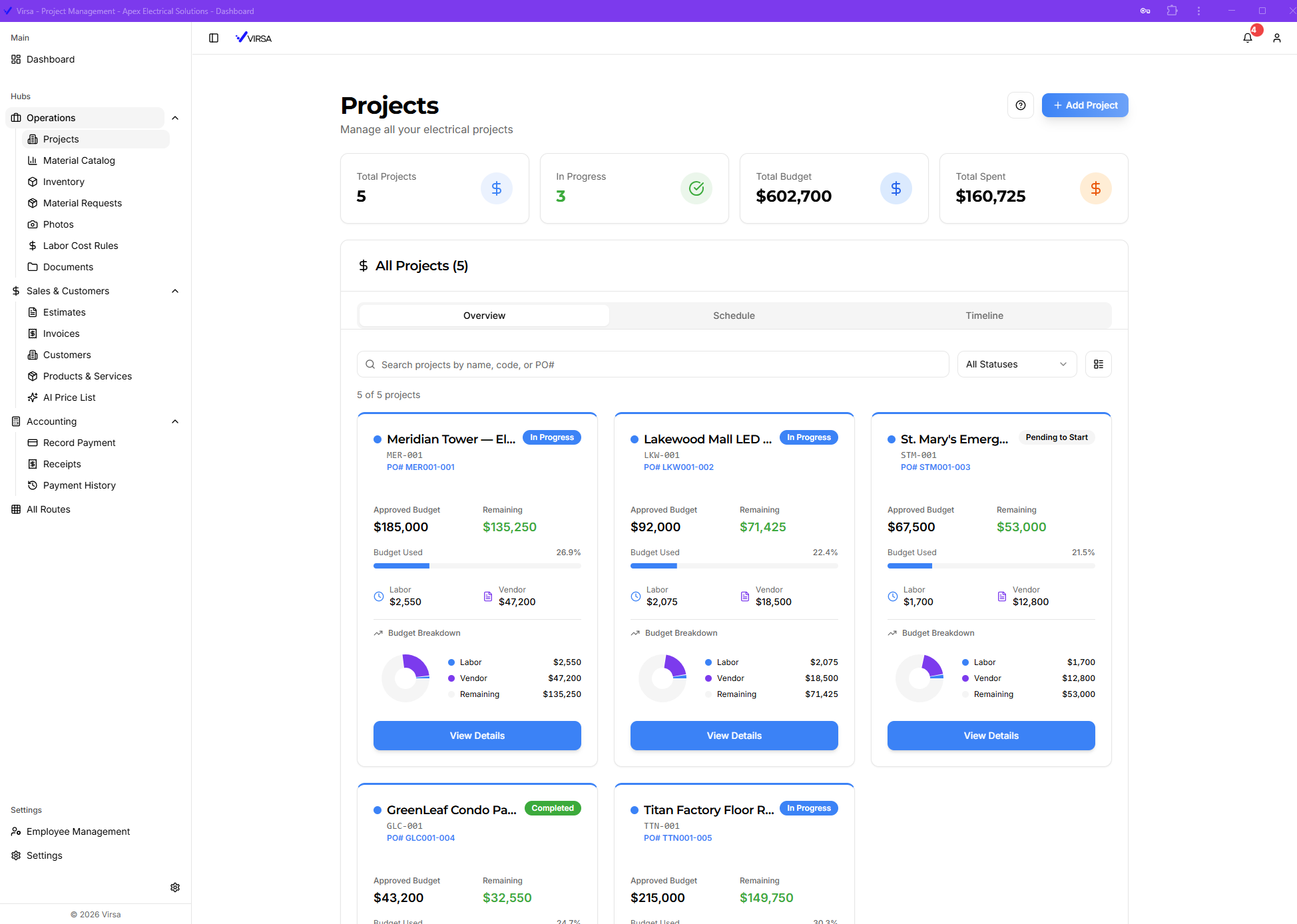This screenshot has width=1297, height=924.
Task: Open AI Price List
Action: (69, 397)
